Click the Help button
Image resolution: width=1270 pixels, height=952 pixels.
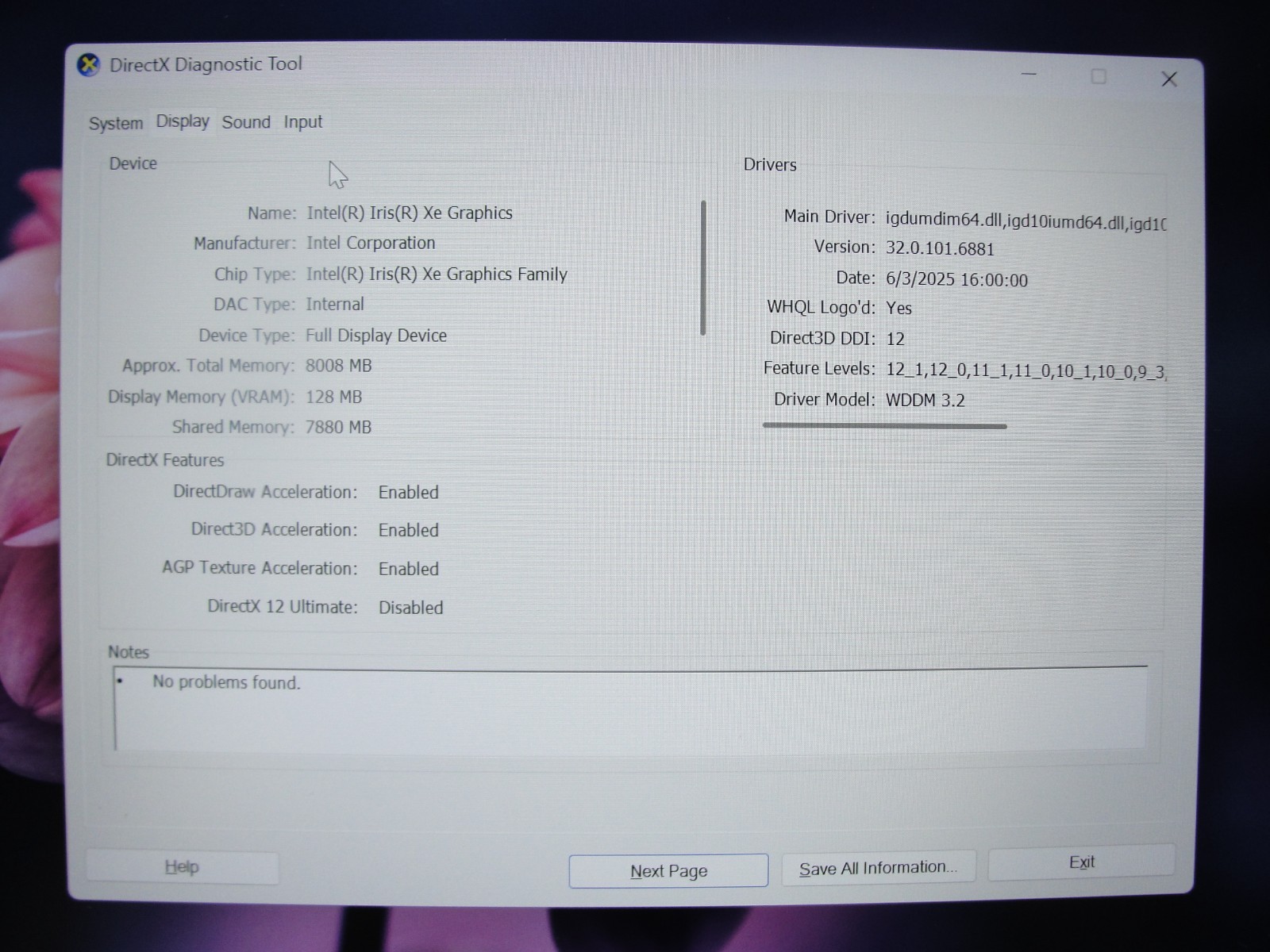click(x=182, y=866)
